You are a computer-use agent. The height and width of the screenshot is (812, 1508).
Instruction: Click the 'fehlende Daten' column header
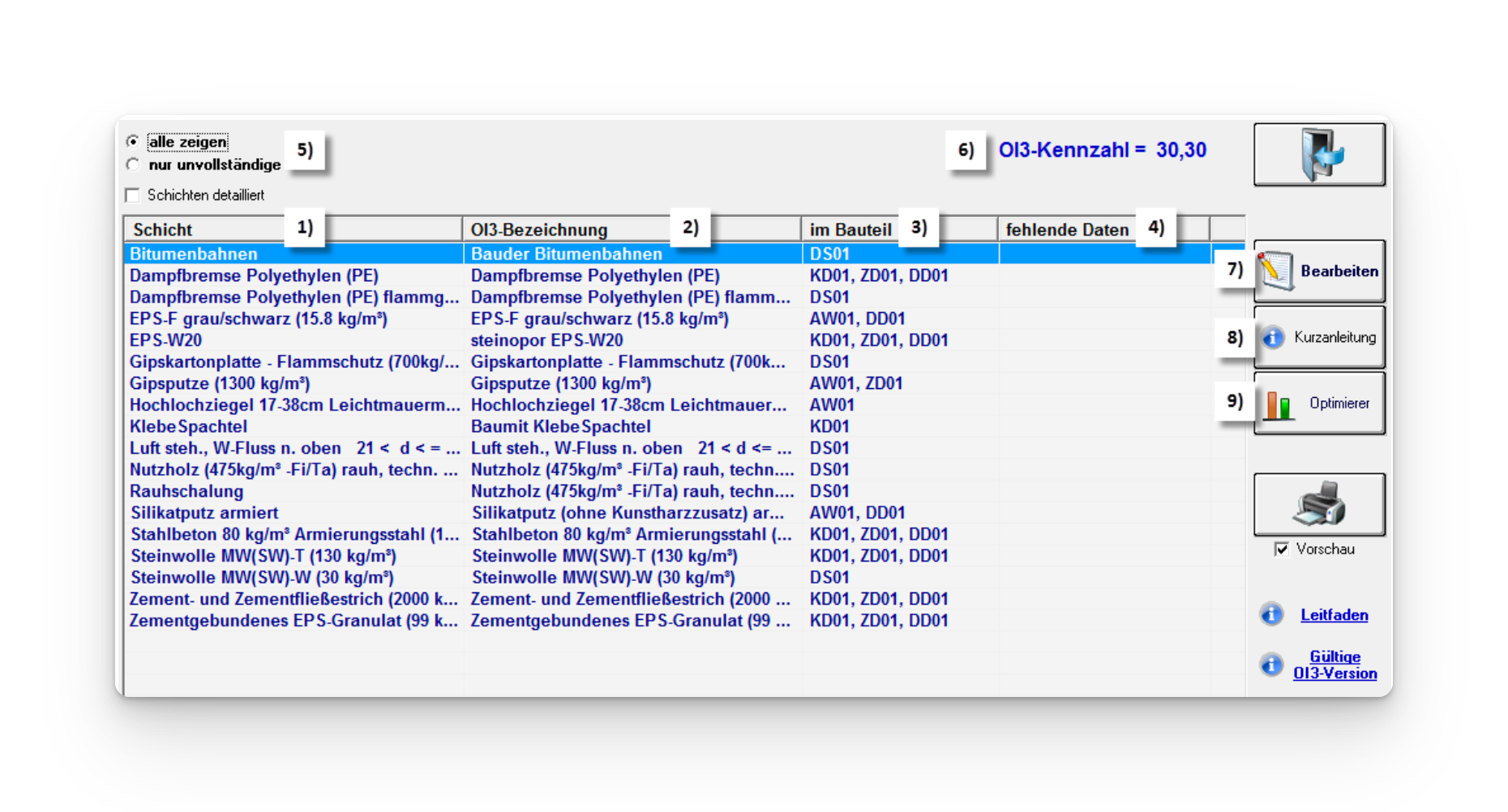tap(1066, 229)
